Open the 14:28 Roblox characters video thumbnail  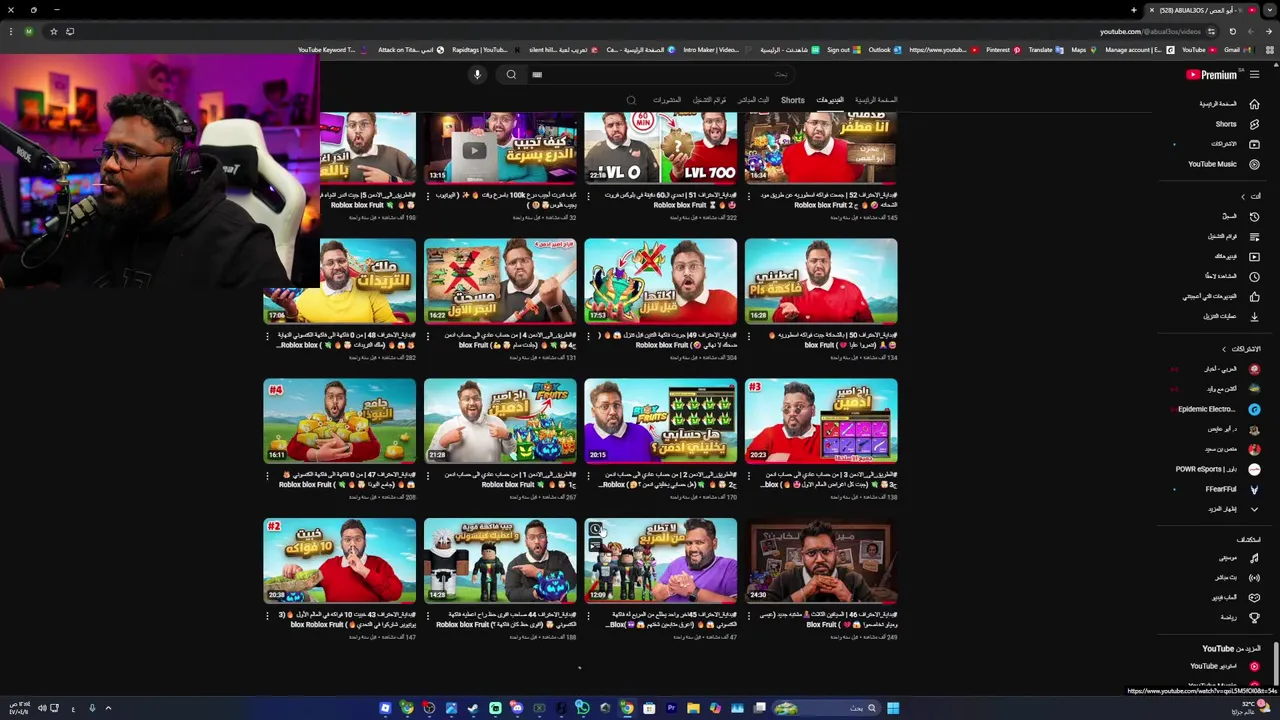pos(500,561)
